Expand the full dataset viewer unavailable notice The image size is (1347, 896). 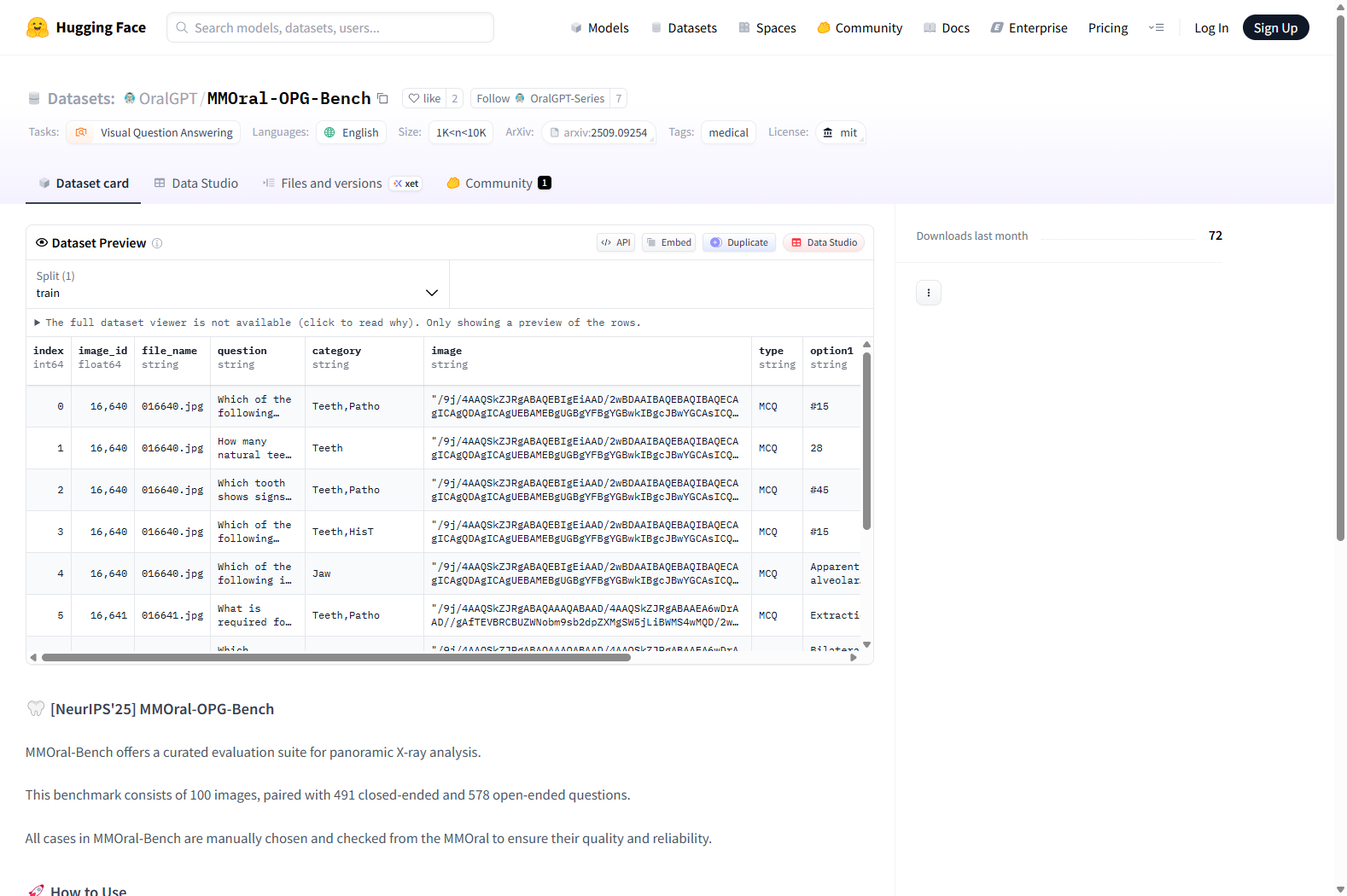(337, 323)
